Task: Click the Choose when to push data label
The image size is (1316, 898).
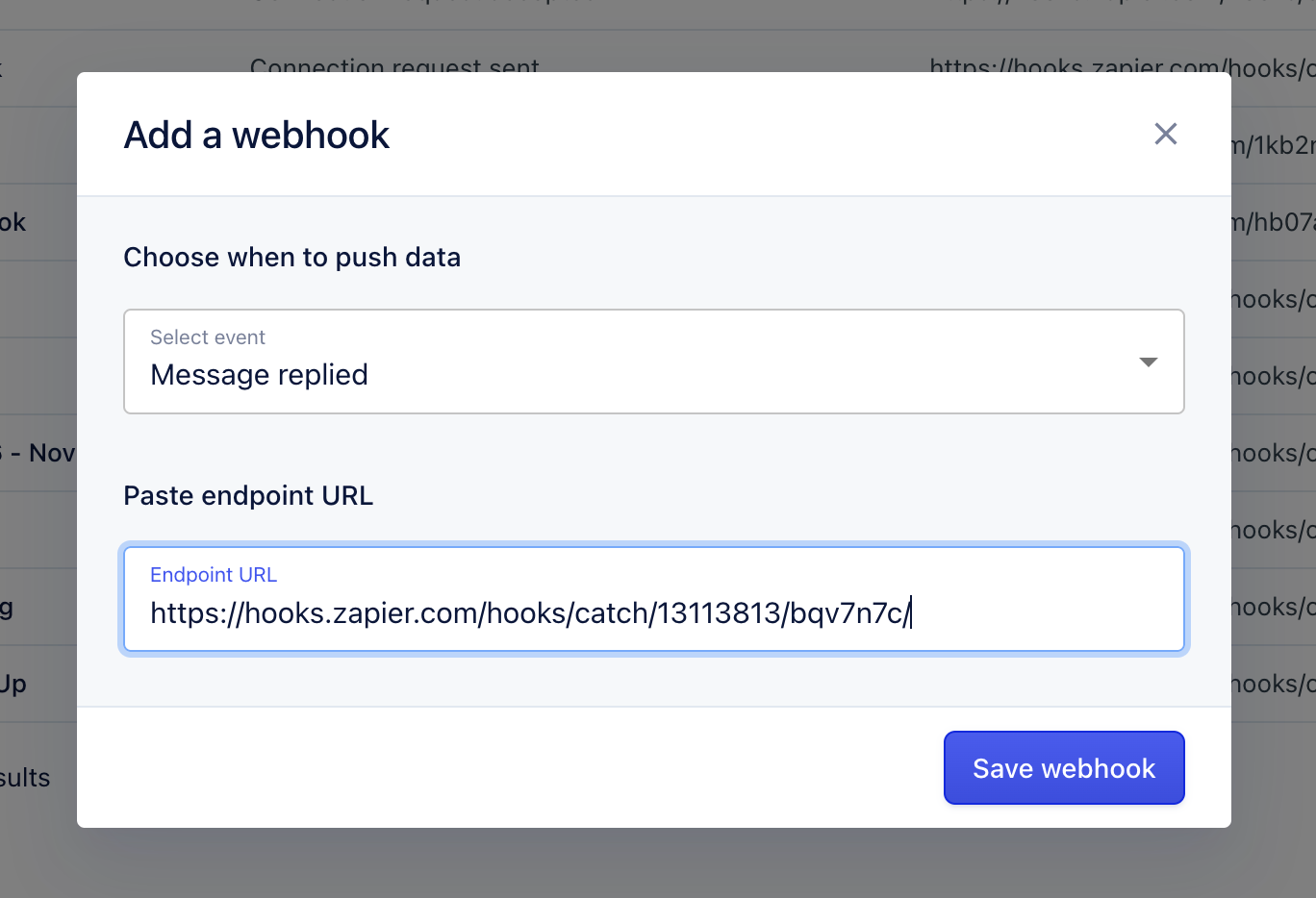Action: click(292, 258)
